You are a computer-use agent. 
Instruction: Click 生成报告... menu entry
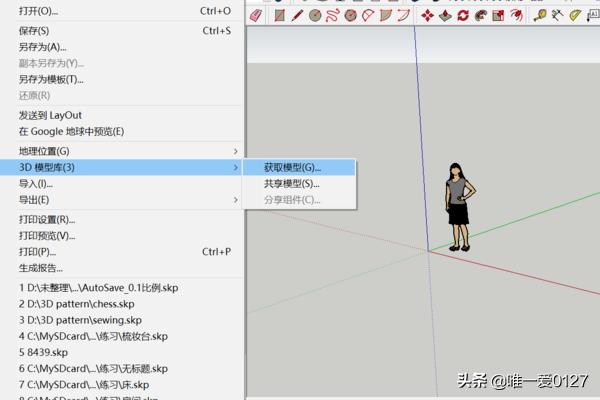pyautogui.click(x=41, y=268)
